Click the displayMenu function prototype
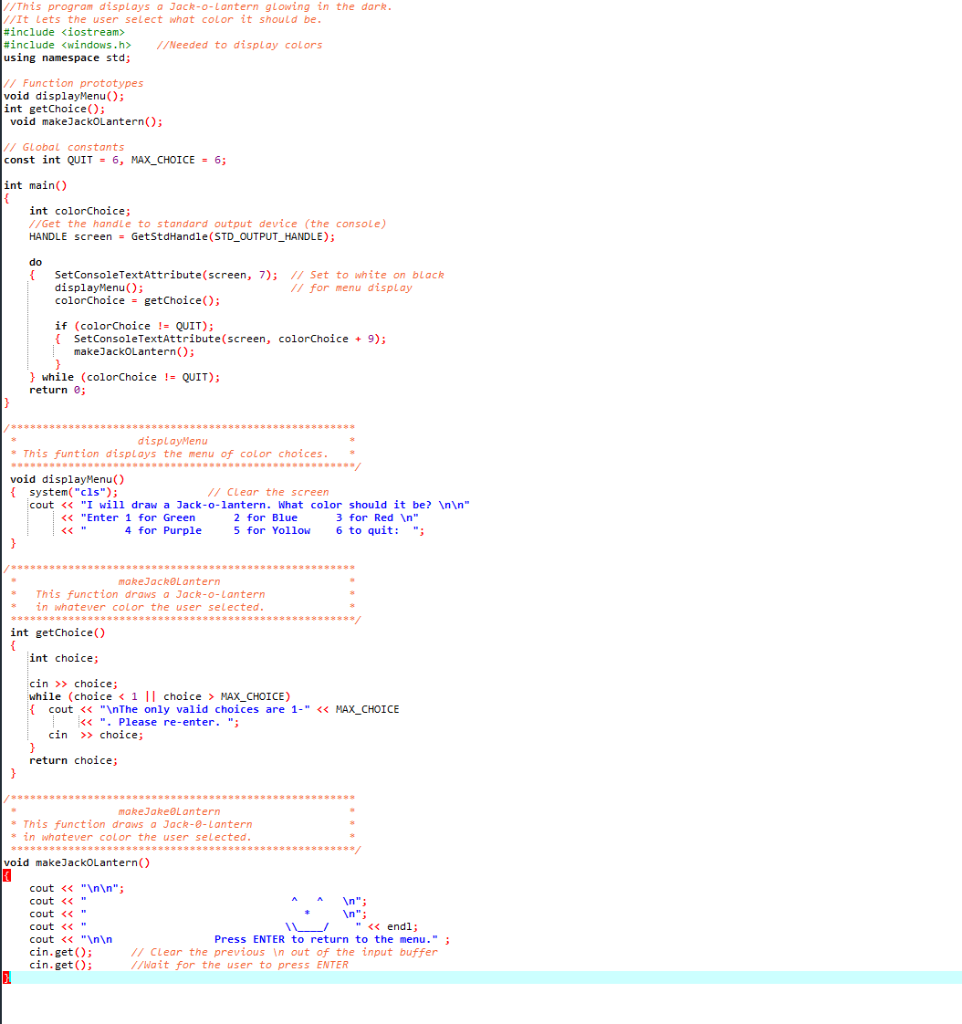The height and width of the screenshot is (1024, 962). [x=63, y=95]
